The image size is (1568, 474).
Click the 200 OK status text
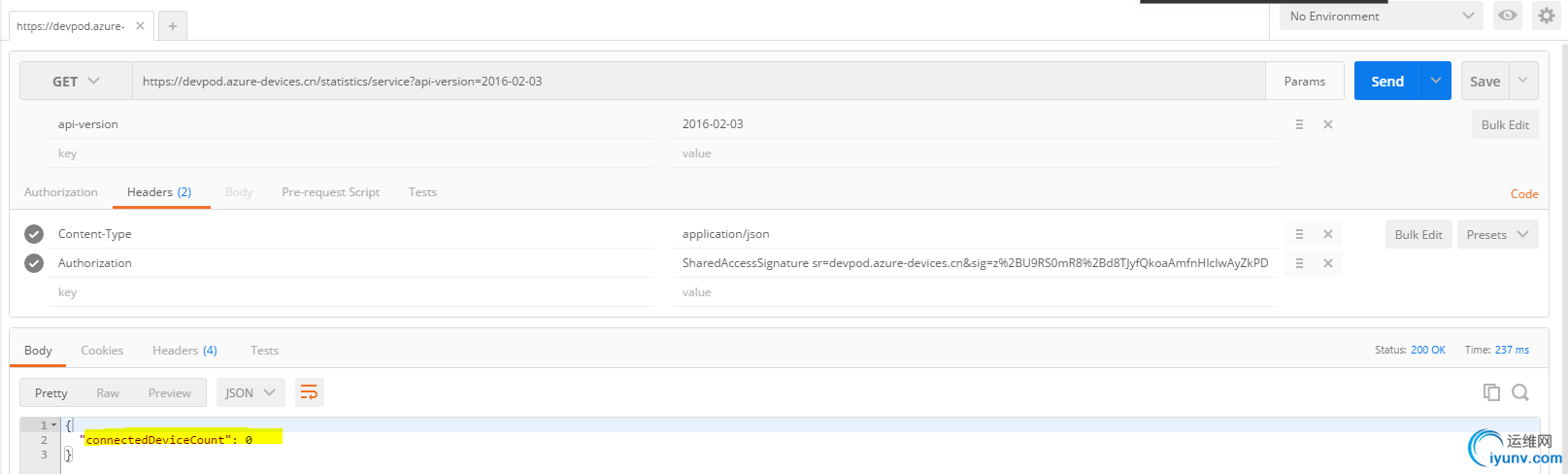click(x=1427, y=350)
